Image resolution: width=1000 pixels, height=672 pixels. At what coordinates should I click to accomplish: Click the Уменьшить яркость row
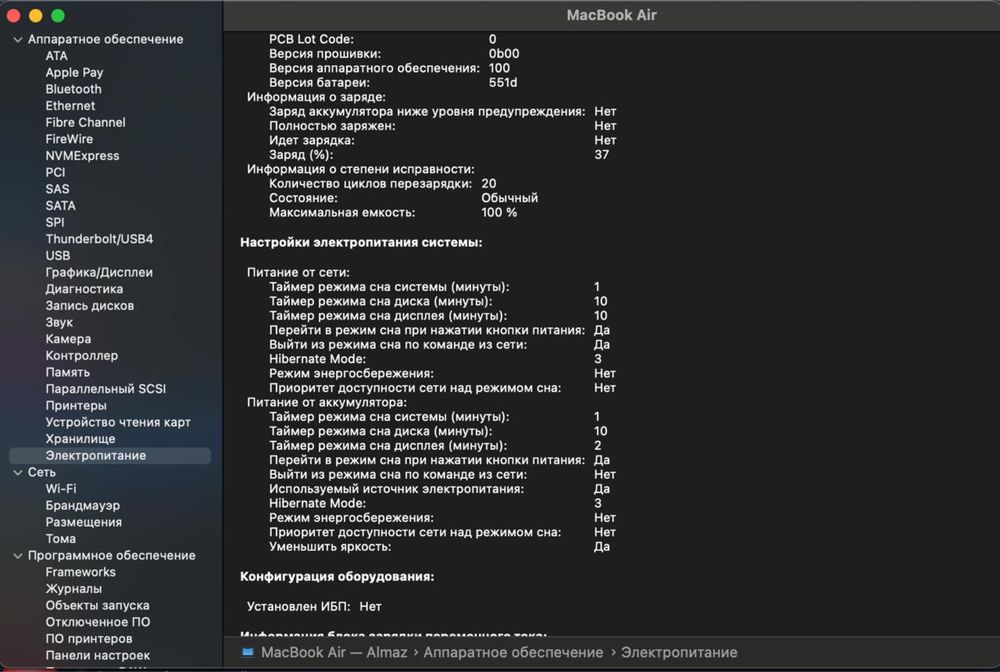pos(439,547)
